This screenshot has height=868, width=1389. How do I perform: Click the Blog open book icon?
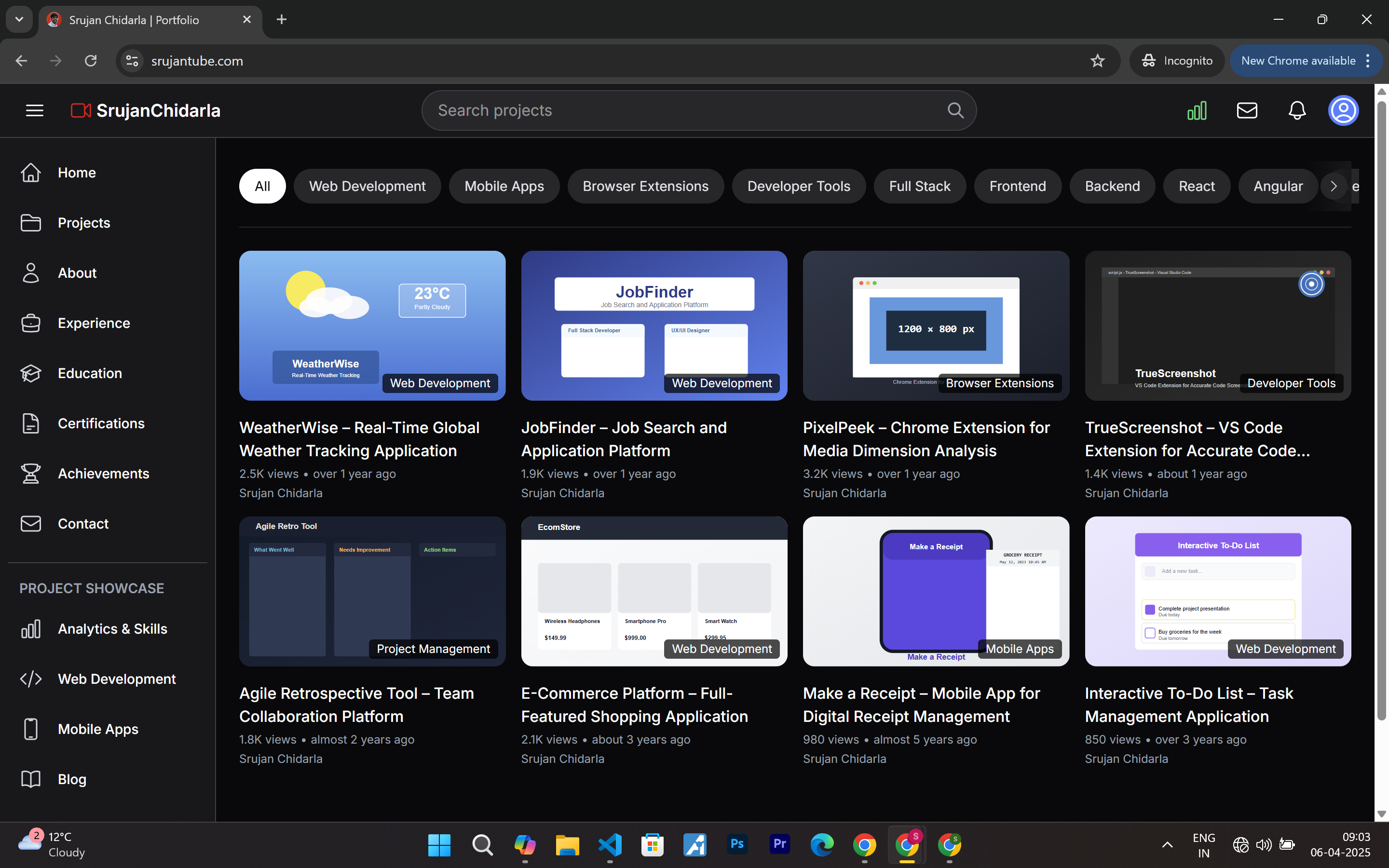point(31,779)
